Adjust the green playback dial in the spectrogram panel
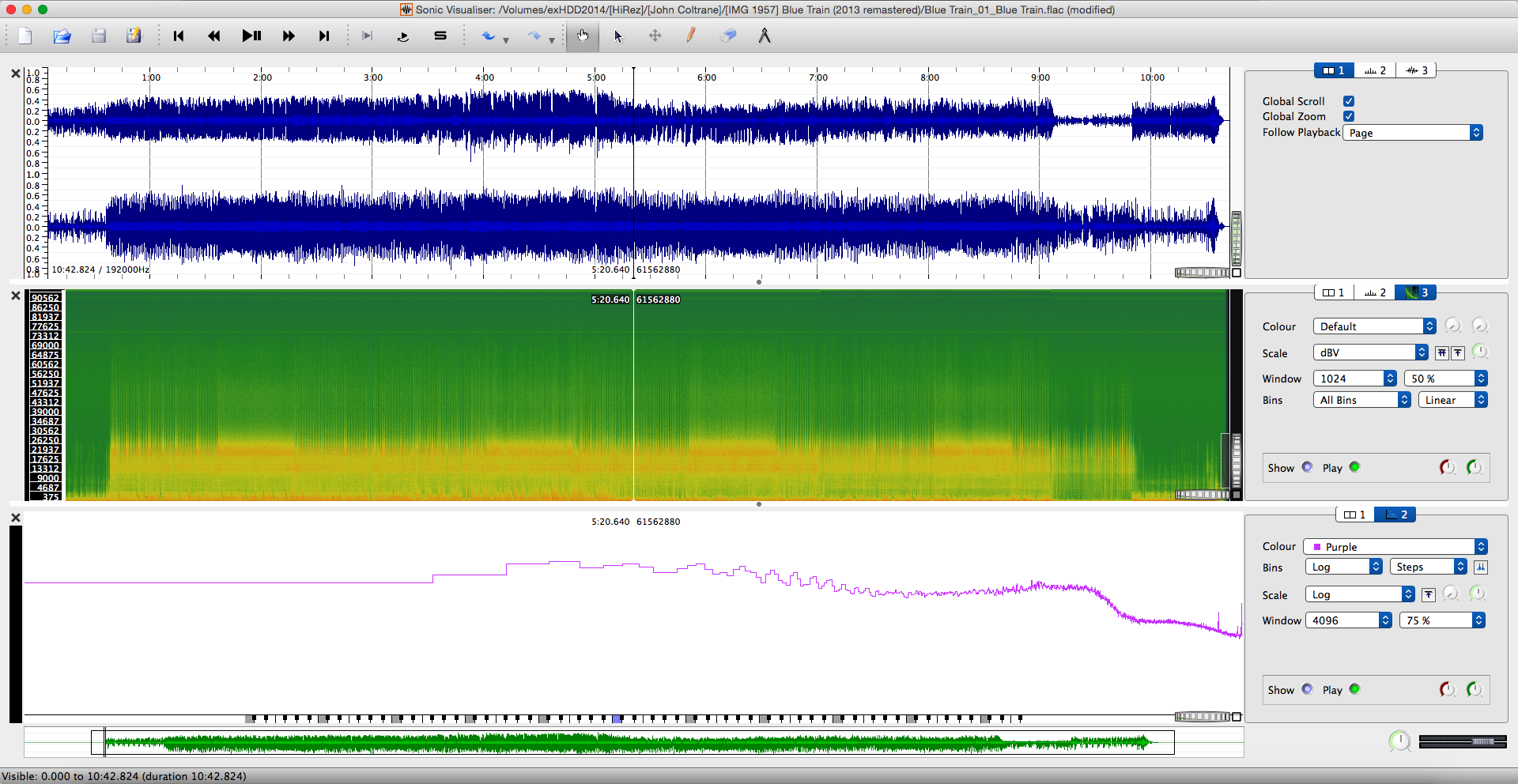The image size is (1518, 784). point(1475,467)
